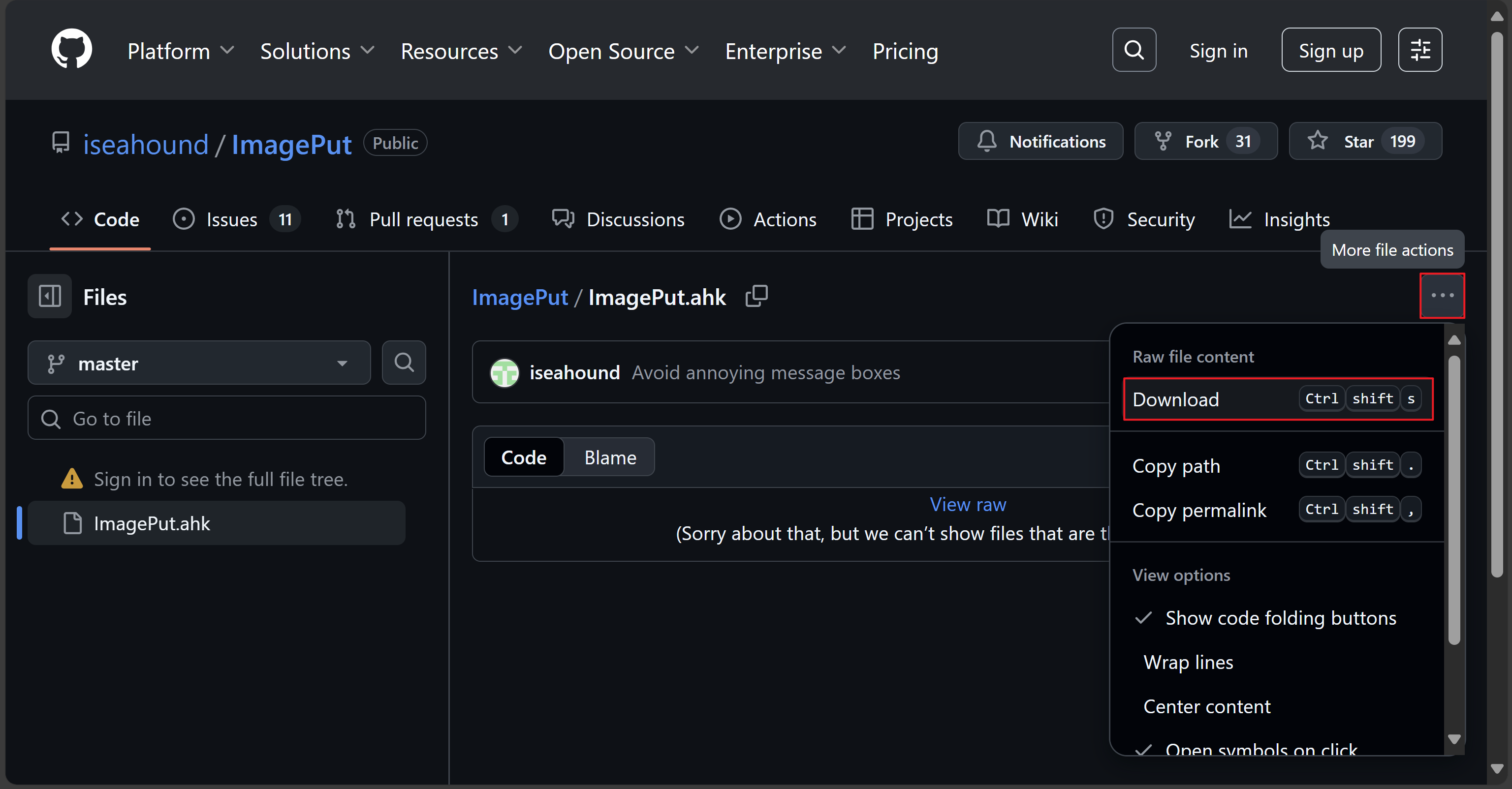Click the Files panel heading
The height and width of the screenshot is (789, 1512).
(105, 298)
